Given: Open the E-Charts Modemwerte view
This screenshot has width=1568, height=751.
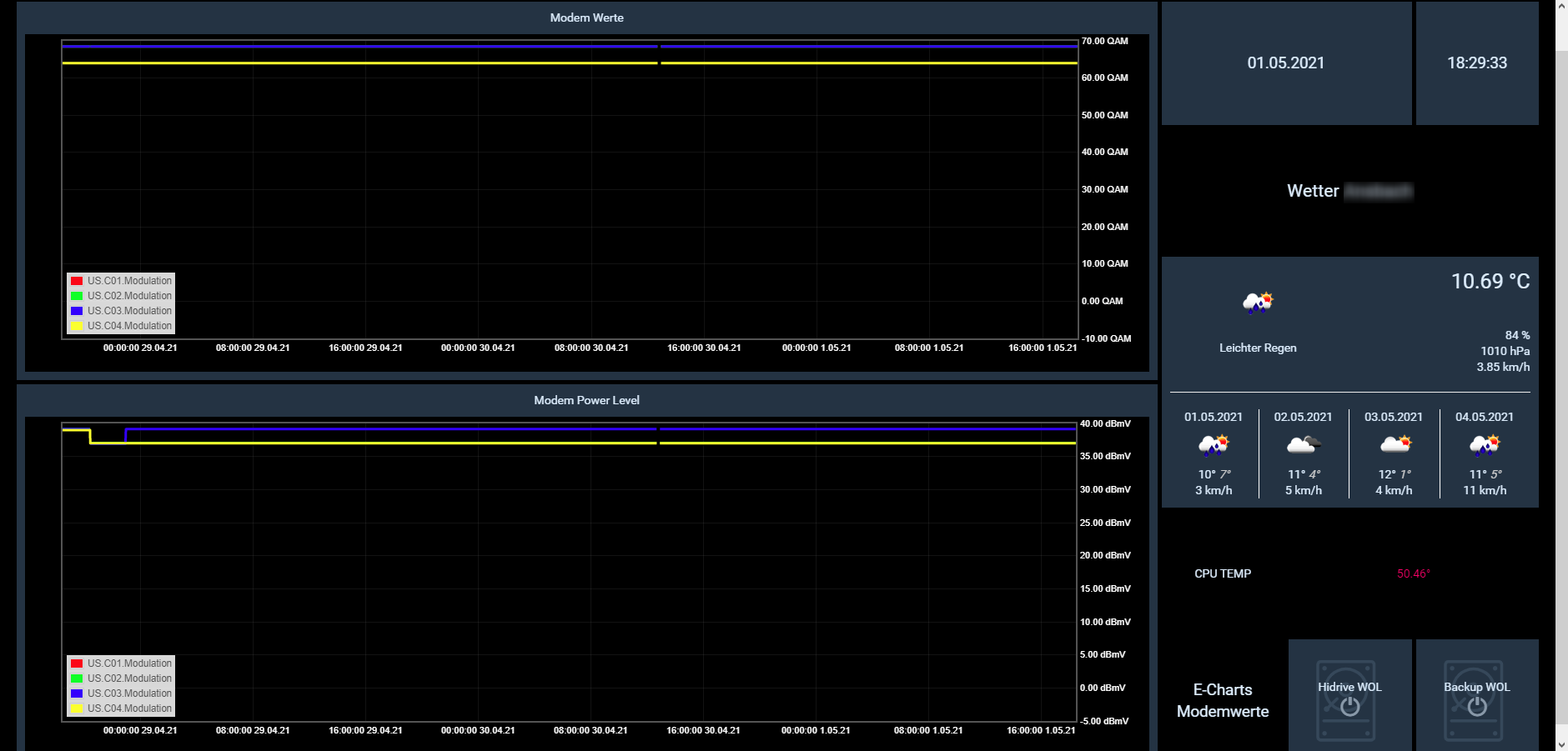Looking at the screenshot, I should 1223,700.
